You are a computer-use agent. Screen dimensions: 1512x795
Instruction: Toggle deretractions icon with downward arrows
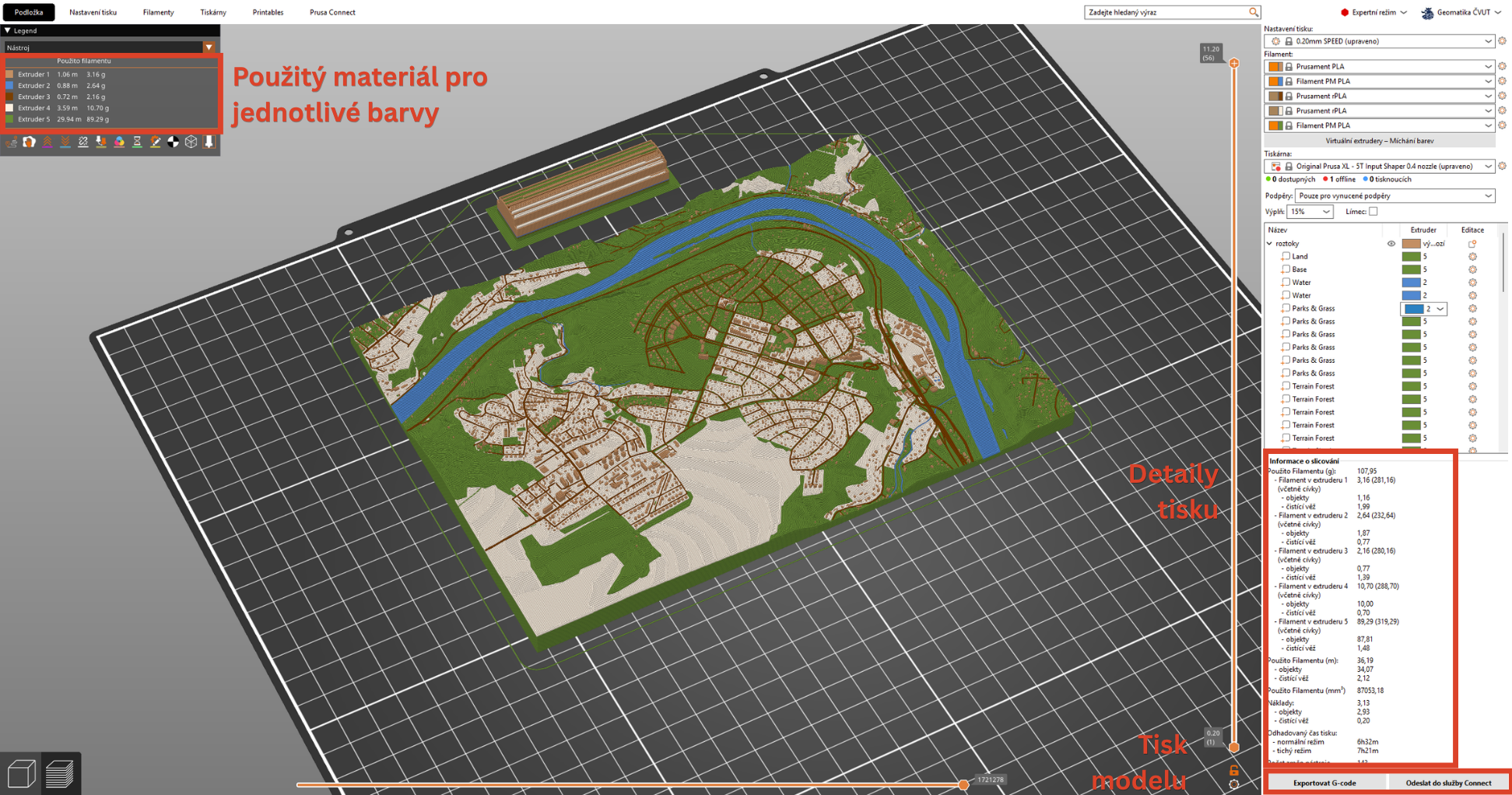[65, 142]
